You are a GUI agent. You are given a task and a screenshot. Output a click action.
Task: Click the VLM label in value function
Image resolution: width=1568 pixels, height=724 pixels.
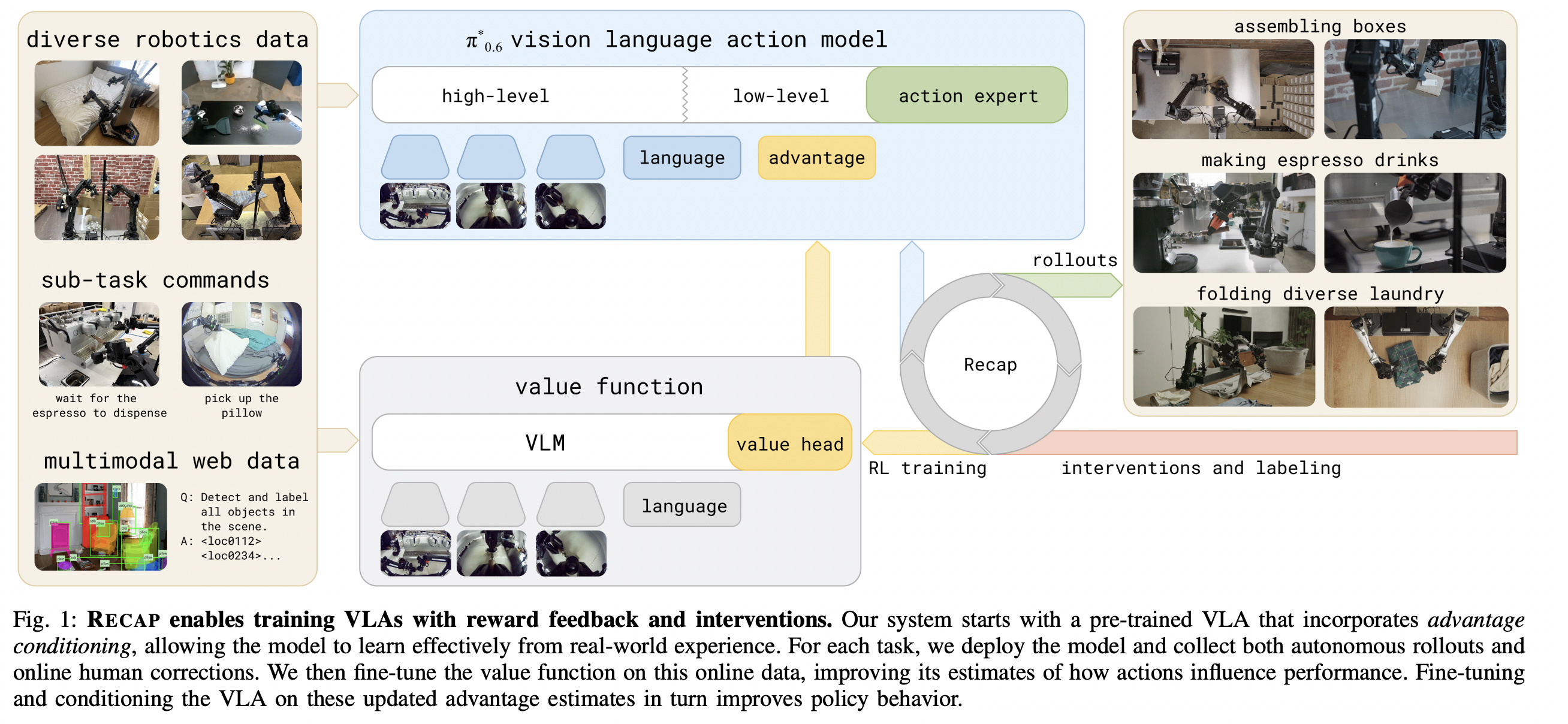point(545,443)
